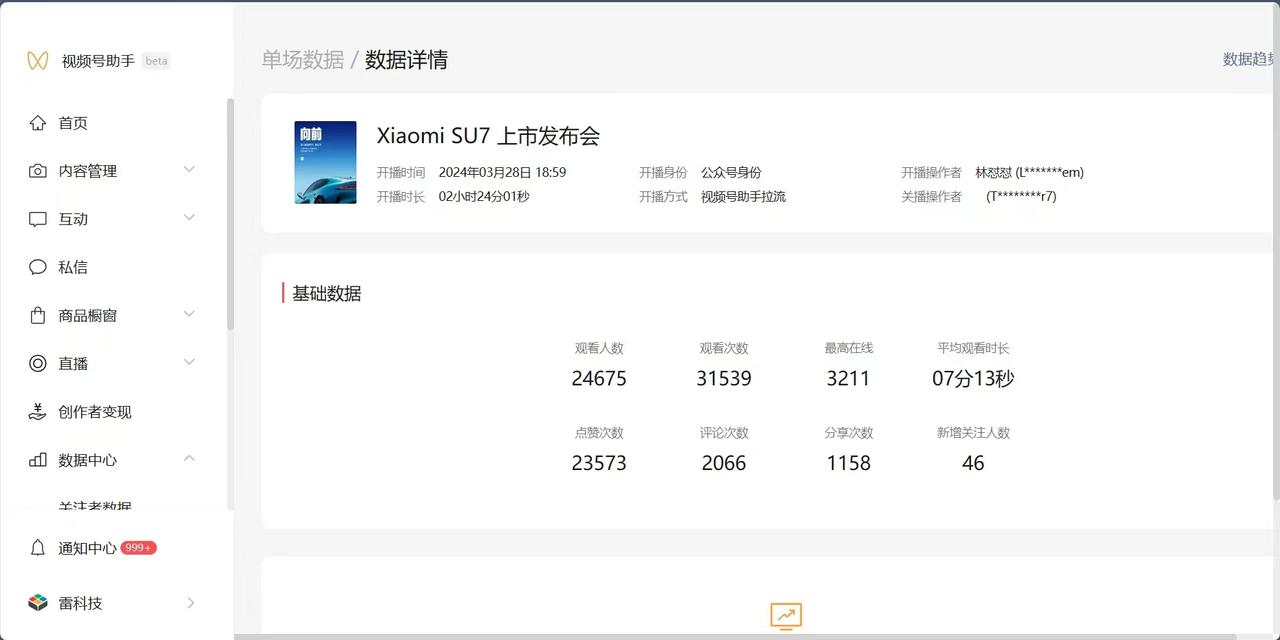The height and width of the screenshot is (640, 1280).
Task: Click the beta tag beside 视频号助手
Action: tap(156, 61)
